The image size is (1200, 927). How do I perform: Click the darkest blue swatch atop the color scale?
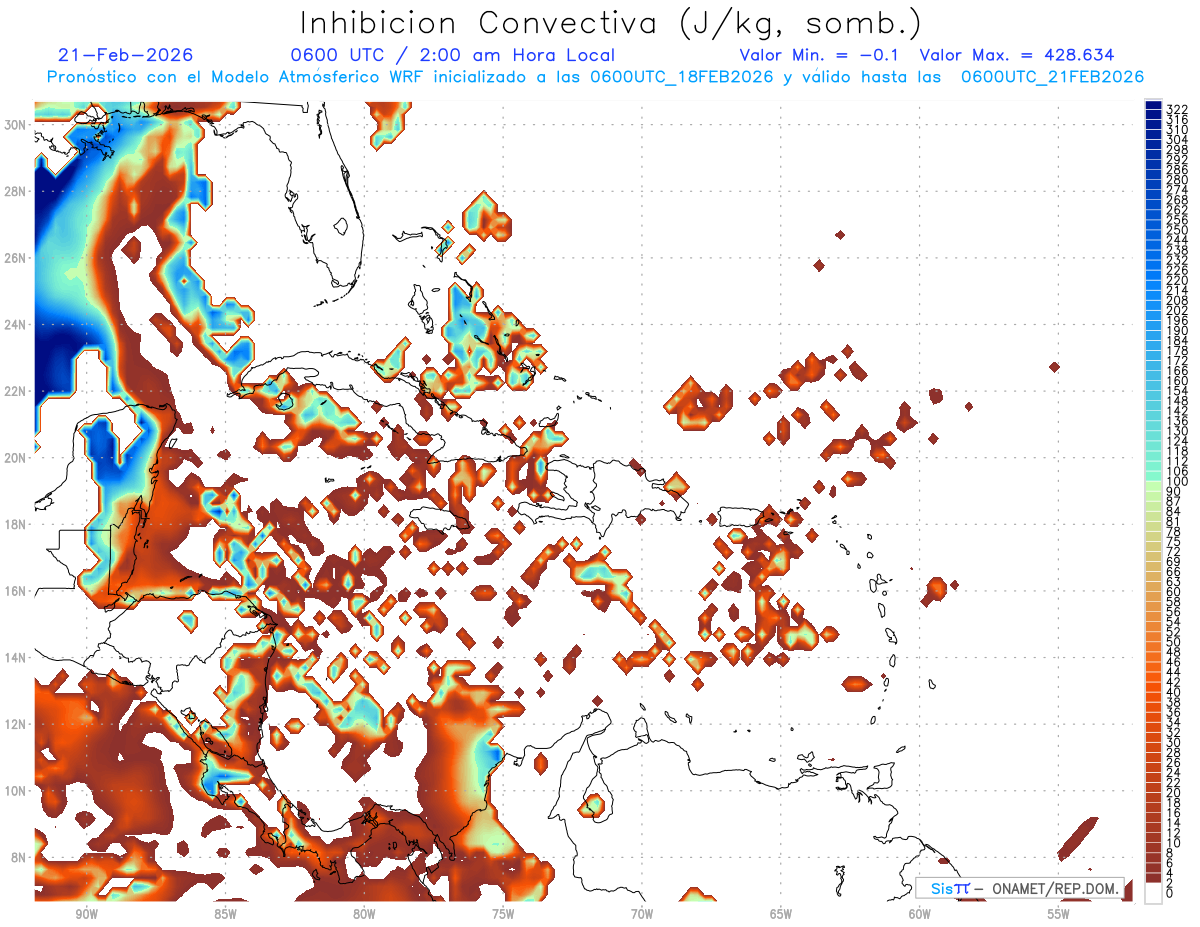pyautogui.click(x=1154, y=105)
